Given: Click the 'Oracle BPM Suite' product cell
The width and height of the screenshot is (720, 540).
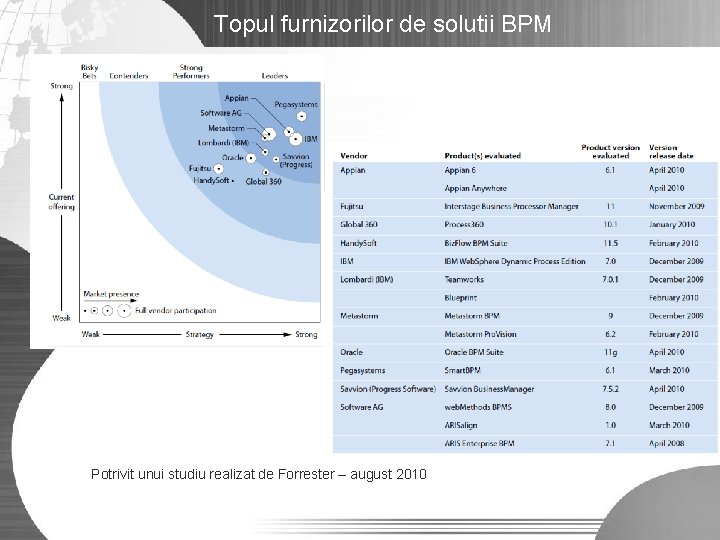Looking at the screenshot, I should pos(474,352).
